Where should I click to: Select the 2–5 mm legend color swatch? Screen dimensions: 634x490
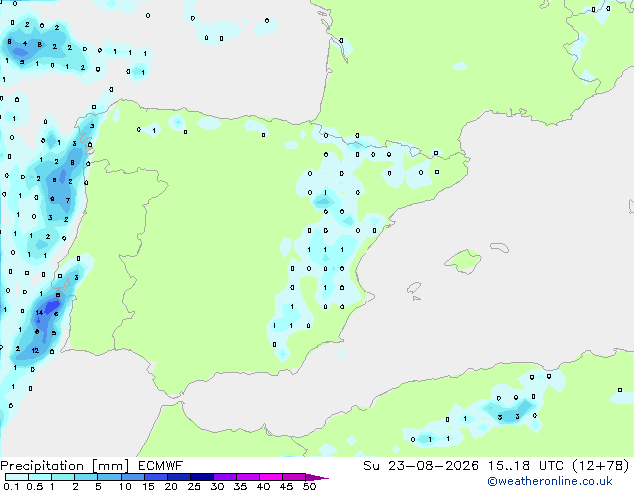[x=86, y=477]
